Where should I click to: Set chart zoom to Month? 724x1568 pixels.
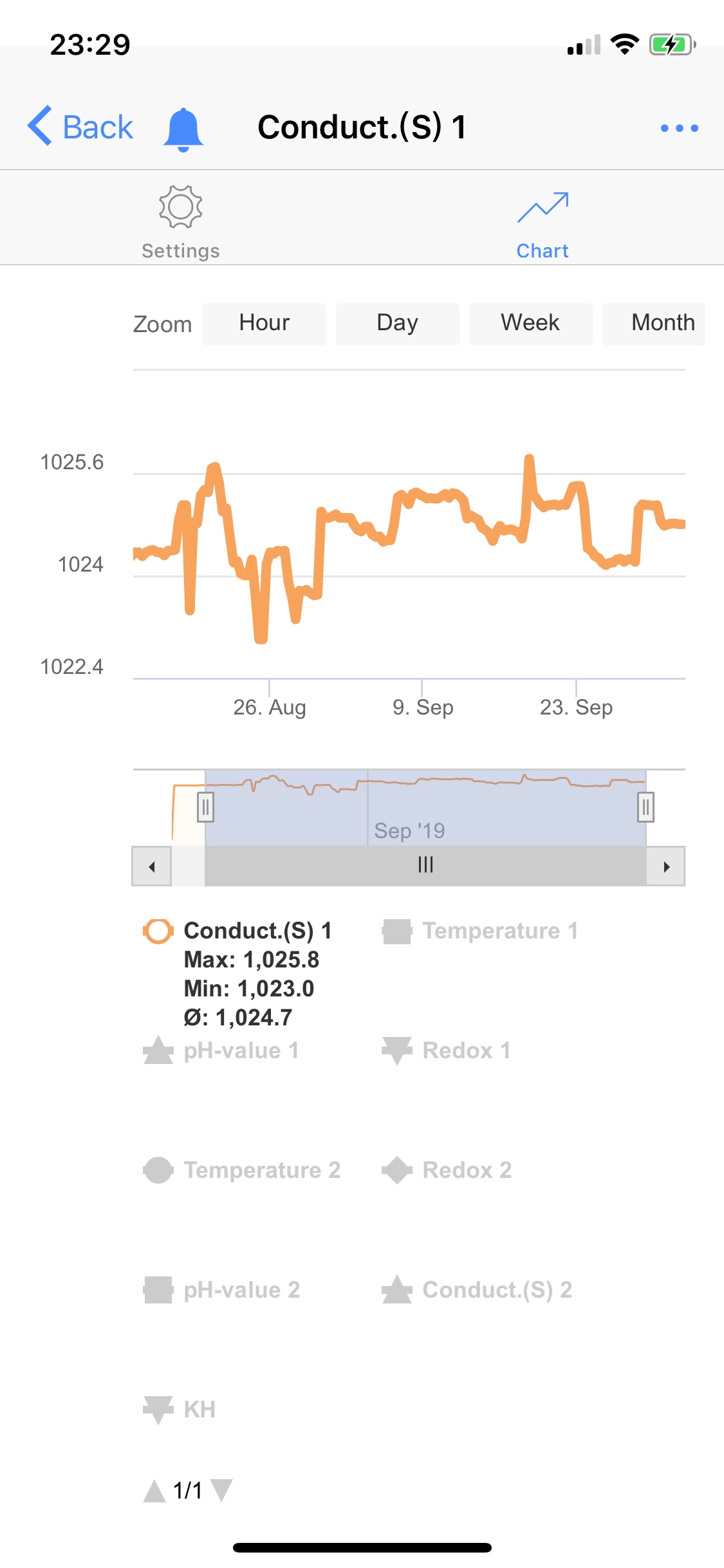point(662,324)
